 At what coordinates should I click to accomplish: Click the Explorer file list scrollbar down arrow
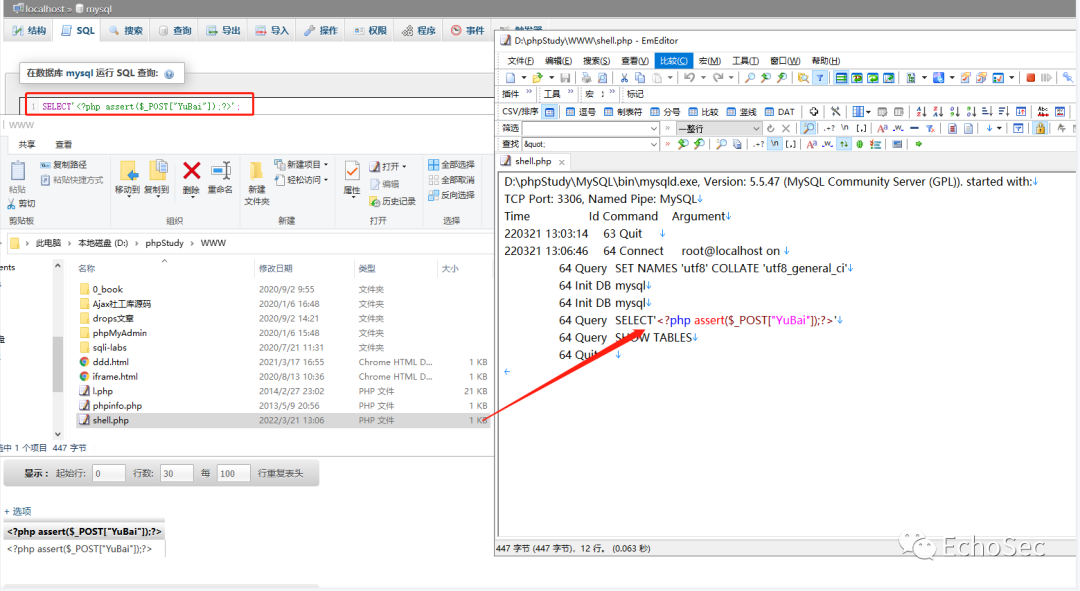click(x=58, y=434)
